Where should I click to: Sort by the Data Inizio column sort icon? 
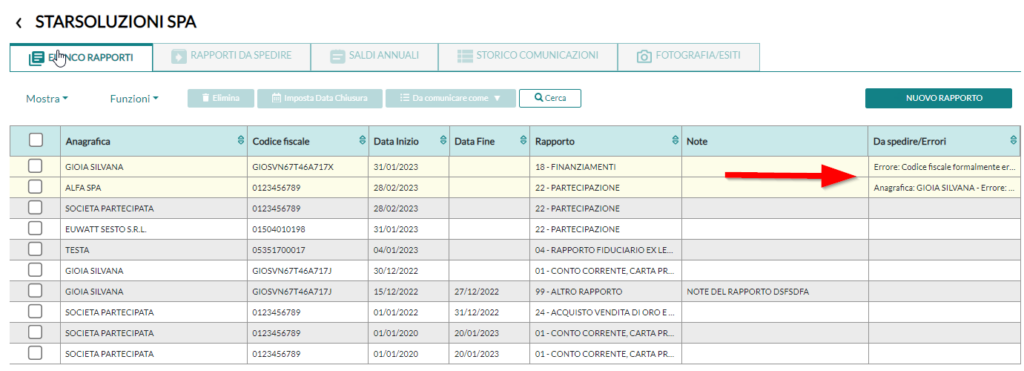point(443,140)
